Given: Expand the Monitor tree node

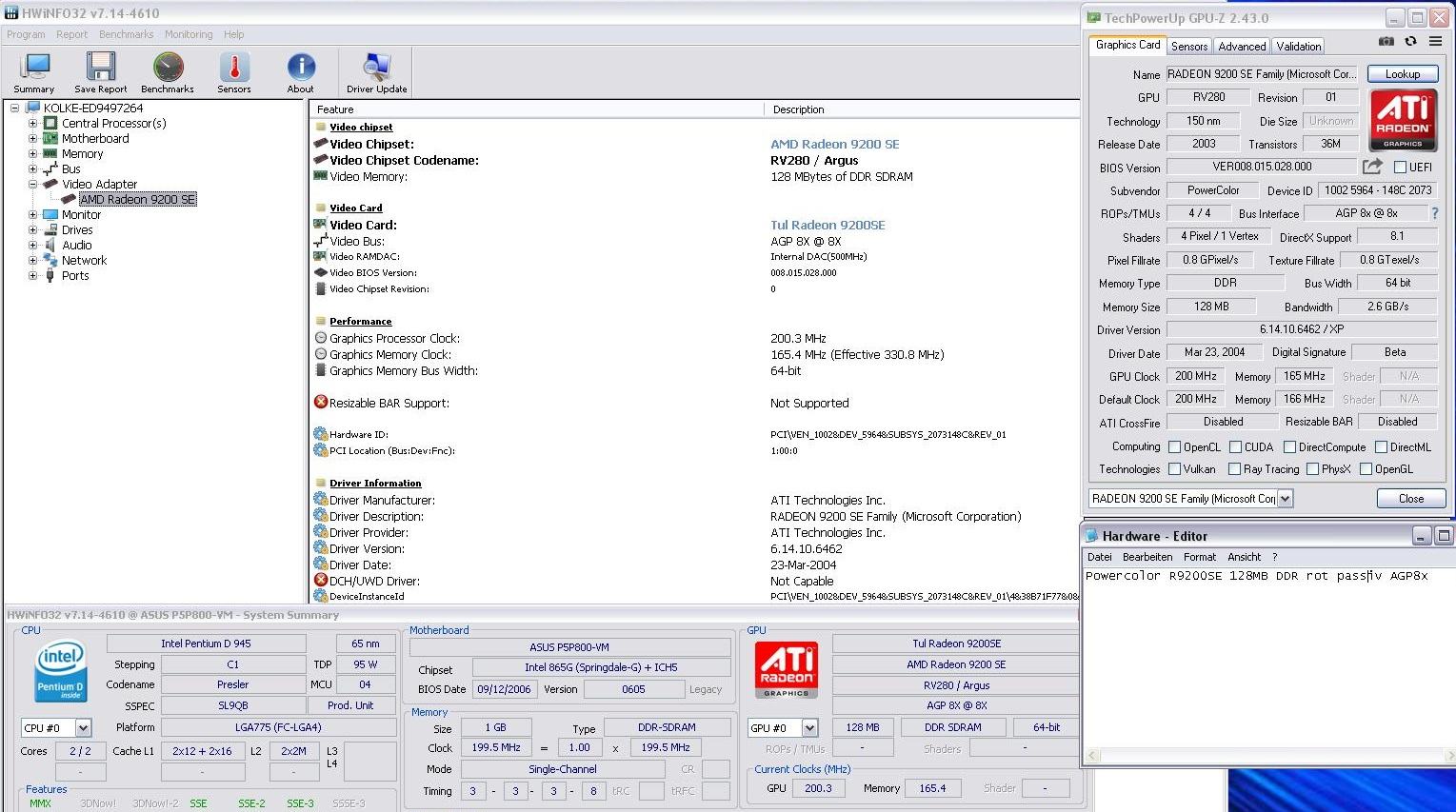Looking at the screenshot, I should point(32,214).
